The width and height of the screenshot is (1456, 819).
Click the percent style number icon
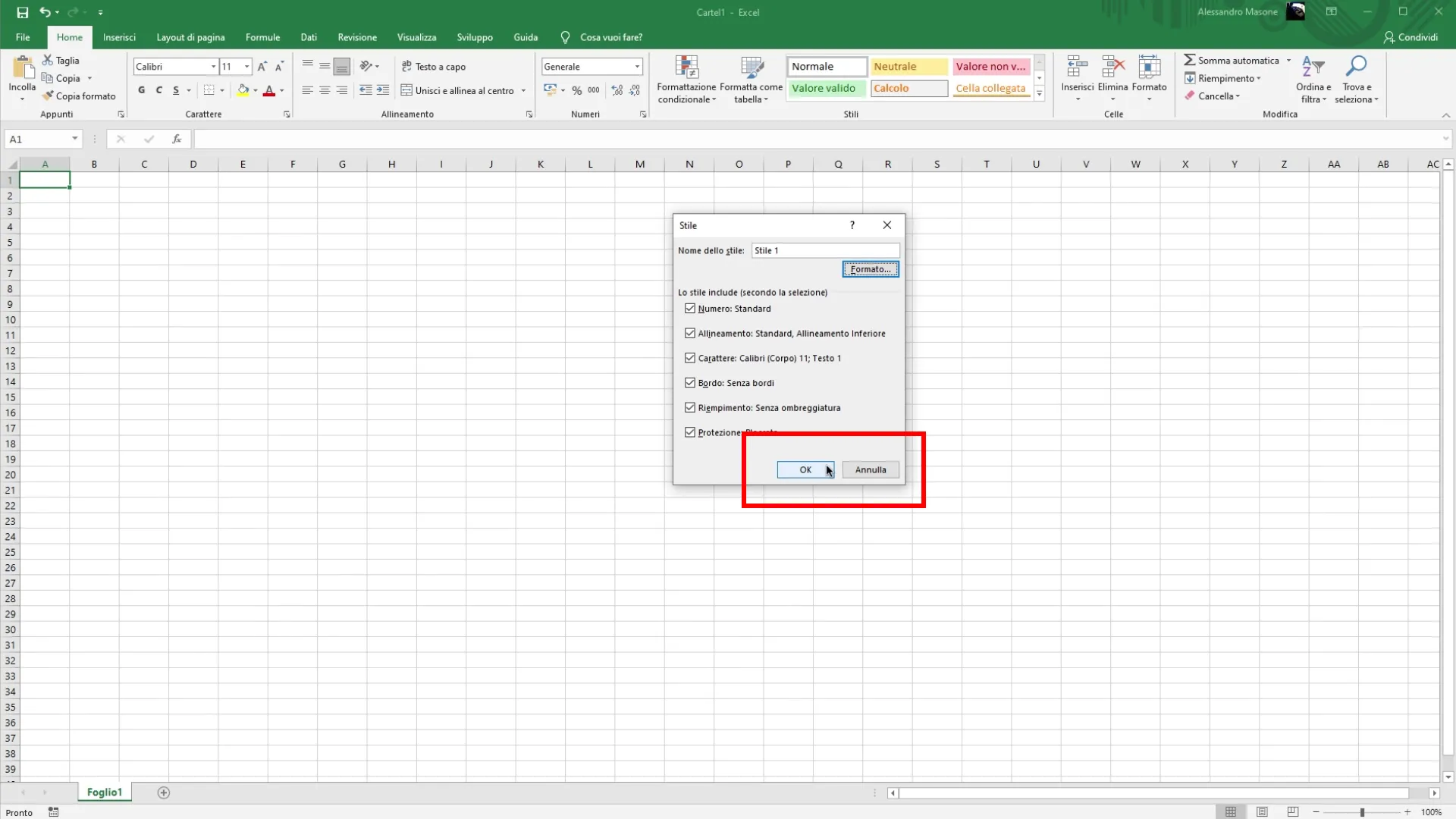pyautogui.click(x=577, y=90)
